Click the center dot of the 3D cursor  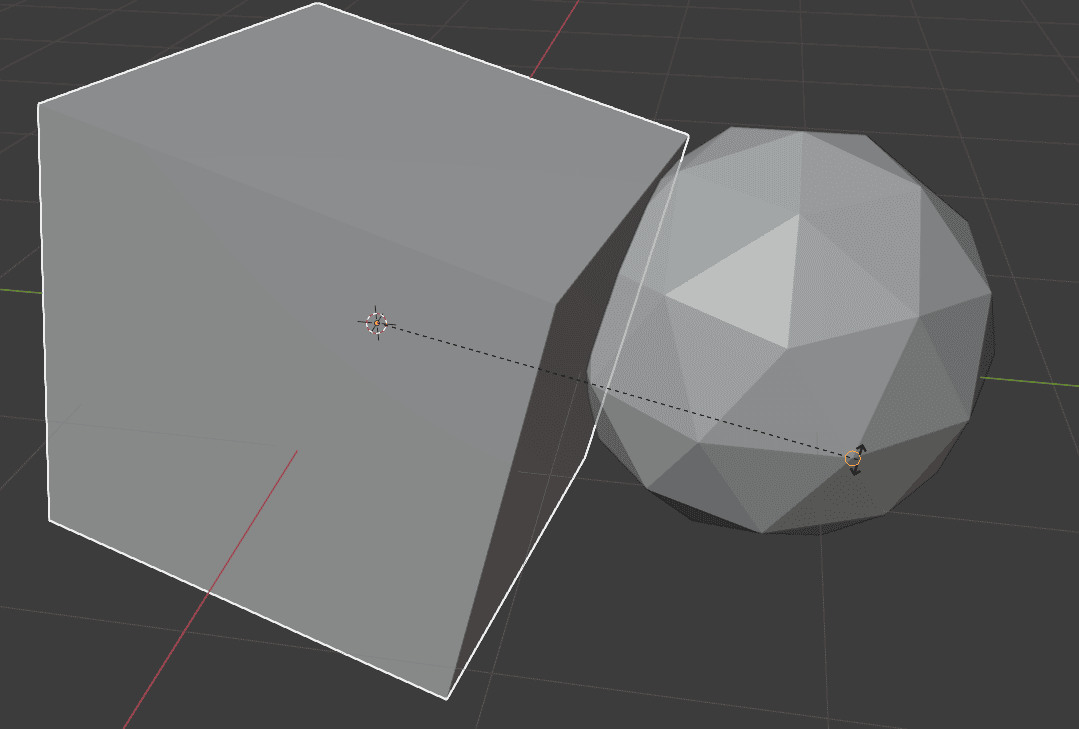377,323
